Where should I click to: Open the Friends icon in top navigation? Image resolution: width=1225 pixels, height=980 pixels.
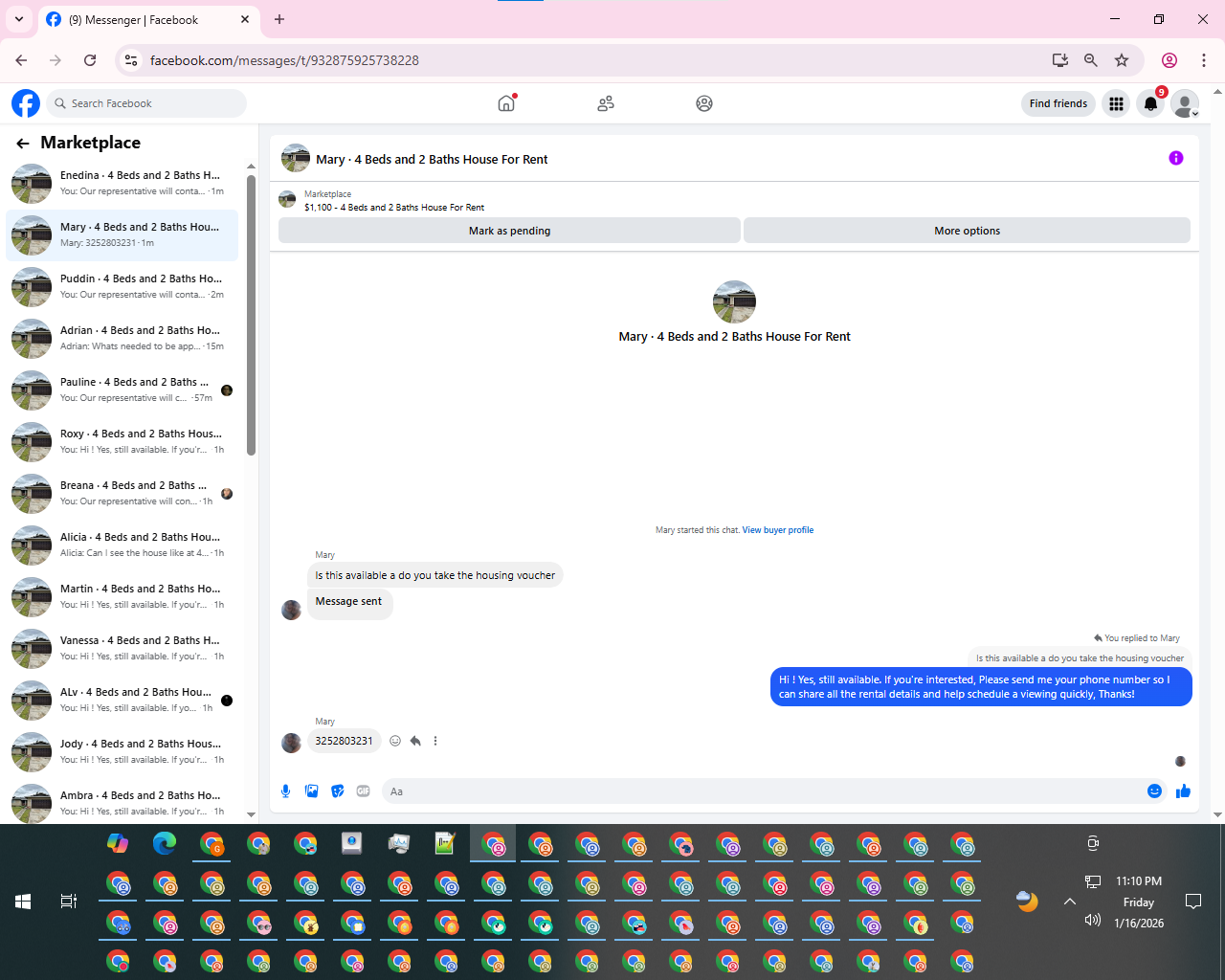click(606, 103)
